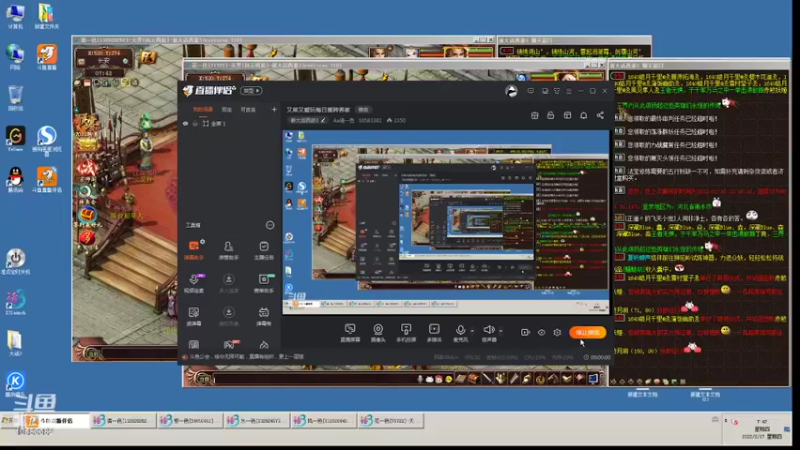Click inside the stream preview area
This screenshot has height=450, width=800.
[x=446, y=222]
